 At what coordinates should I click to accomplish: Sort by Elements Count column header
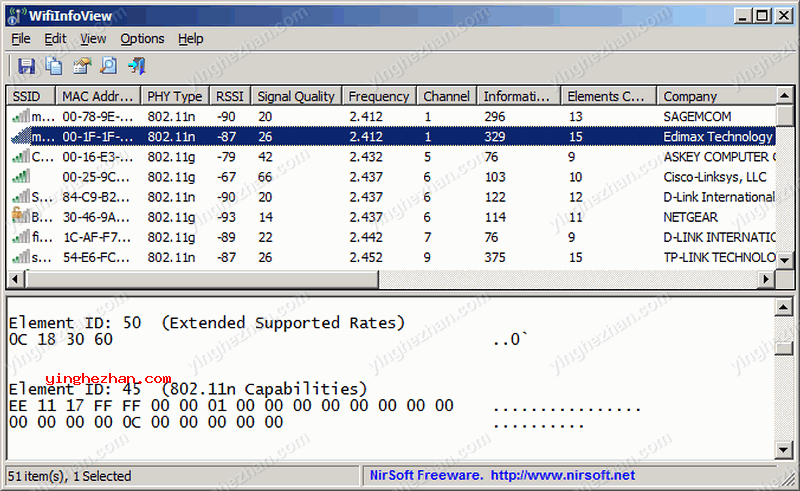pyautogui.click(x=609, y=96)
